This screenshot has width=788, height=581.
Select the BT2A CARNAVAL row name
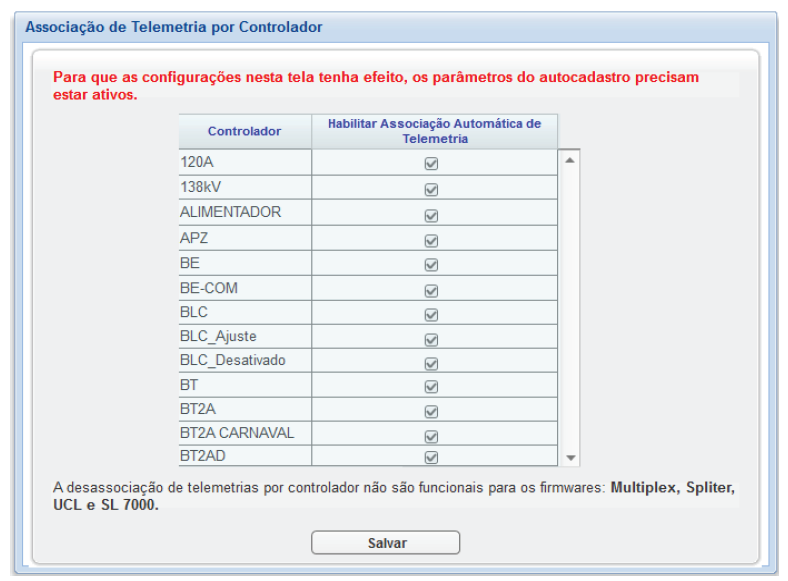point(237,433)
